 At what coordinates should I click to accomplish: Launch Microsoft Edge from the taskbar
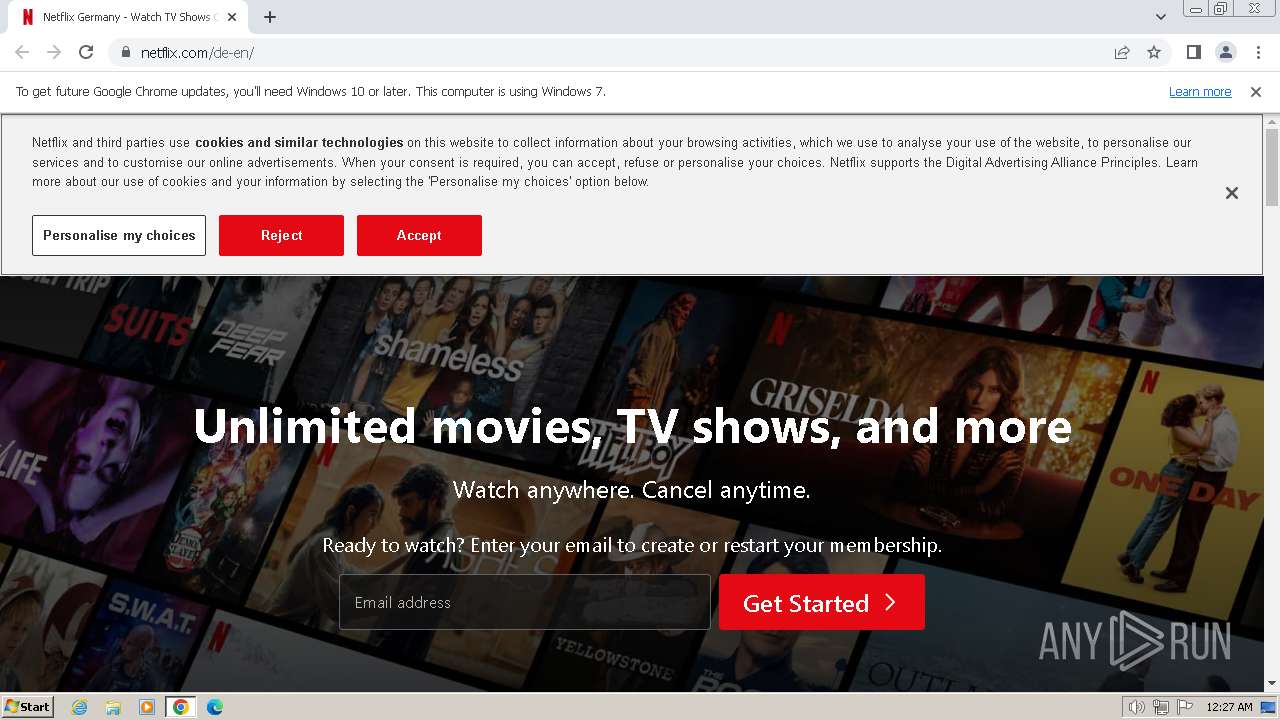215,707
